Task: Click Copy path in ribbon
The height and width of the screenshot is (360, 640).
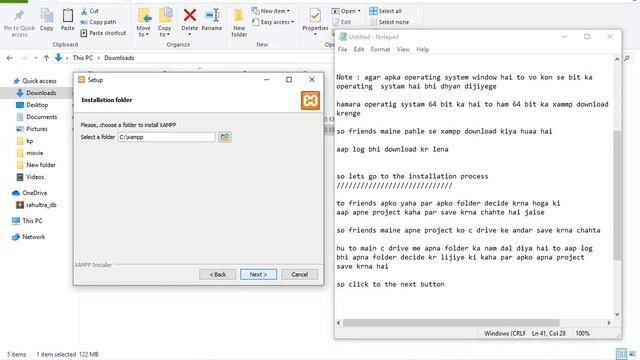Action: pos(98,22)
